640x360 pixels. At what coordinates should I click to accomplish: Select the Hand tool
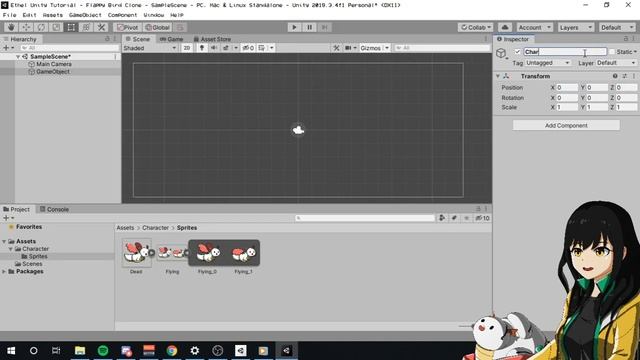(x=11, y=27)
